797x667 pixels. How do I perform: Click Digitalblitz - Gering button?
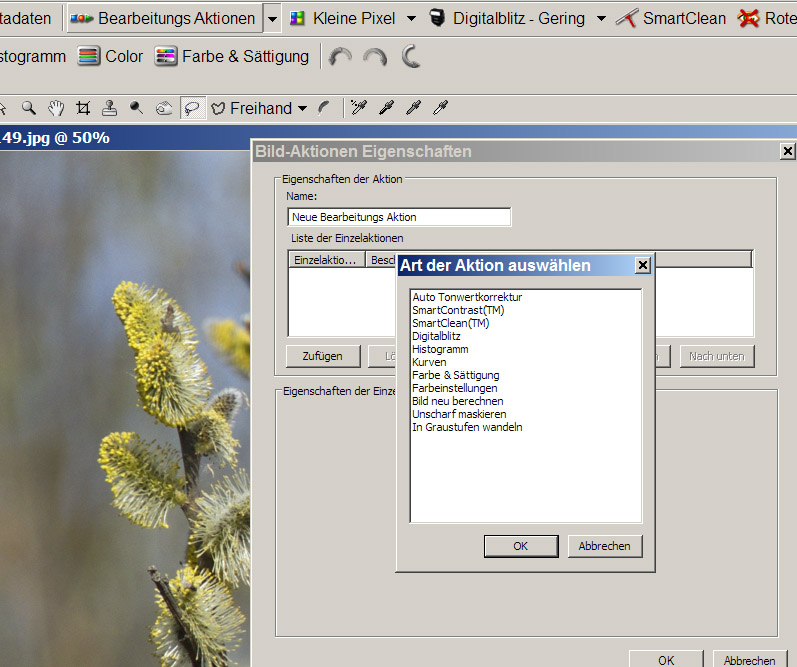507,18
